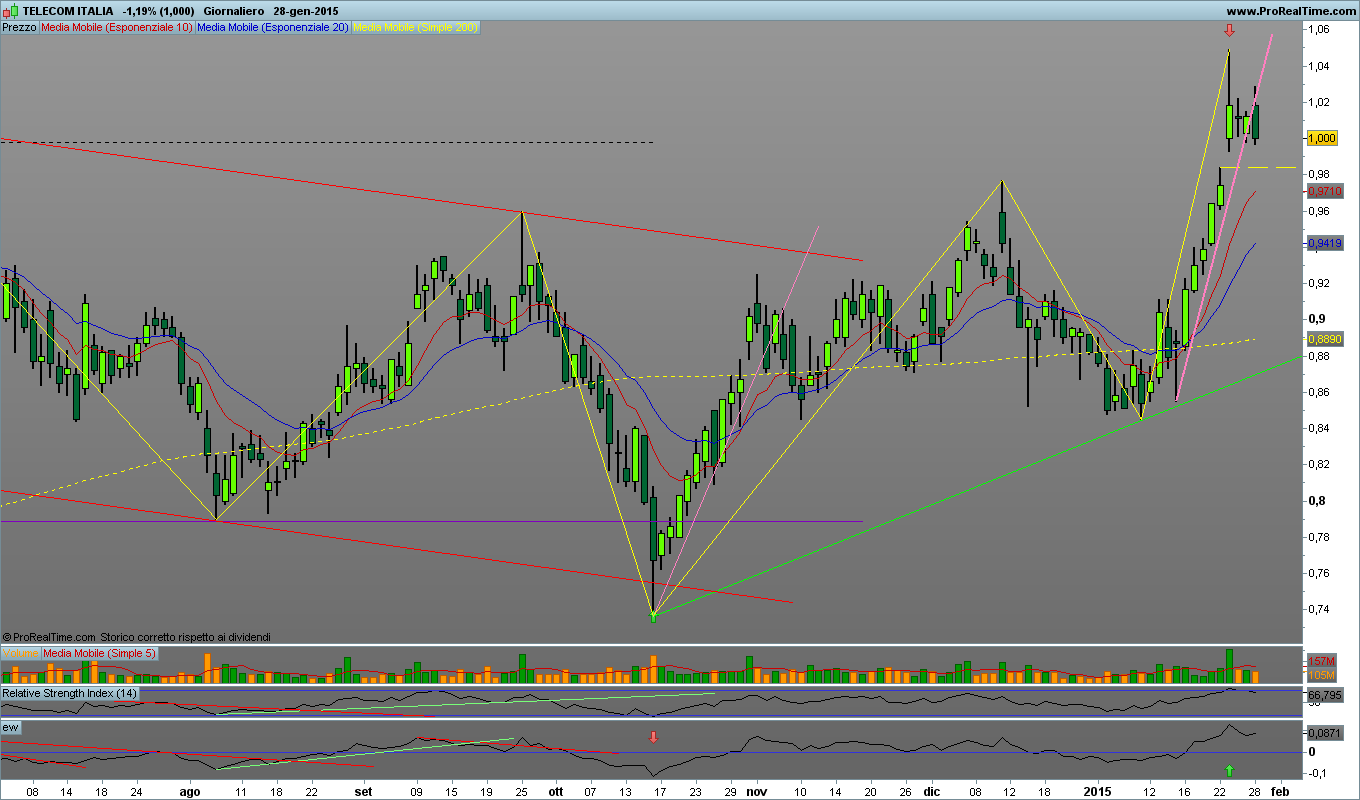Click the 0,9419 blue moving average tag
This screenshot has width=1360, height=800.
(1324, 243)
